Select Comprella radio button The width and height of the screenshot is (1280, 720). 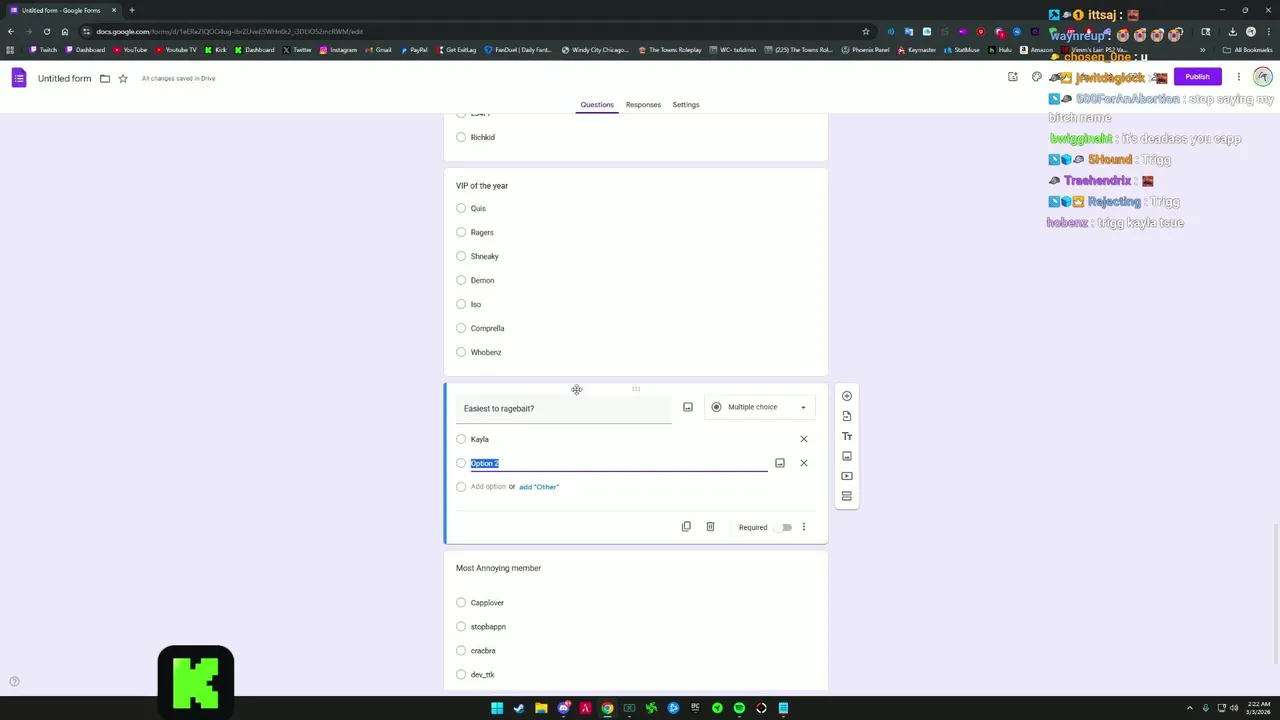[461, 328]
